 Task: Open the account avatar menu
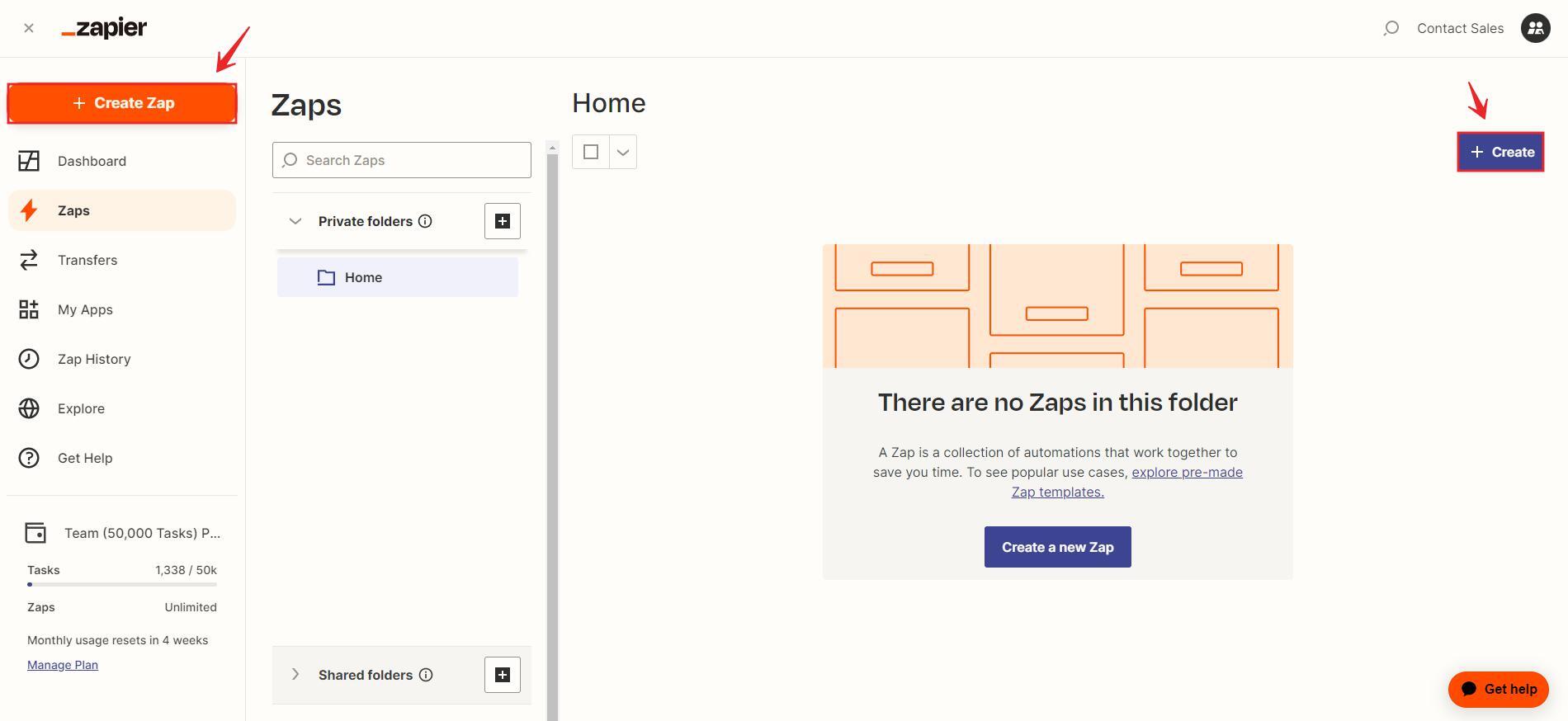pyautogui.click(x=1535, y=28)
